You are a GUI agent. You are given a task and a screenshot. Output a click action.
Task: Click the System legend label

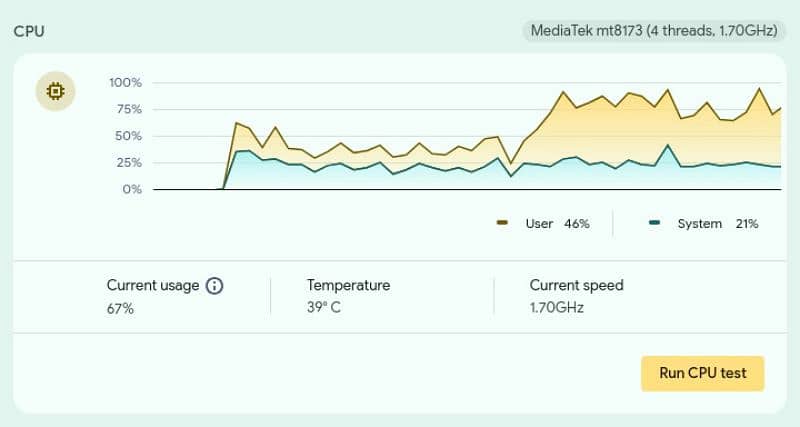point(699,224)
